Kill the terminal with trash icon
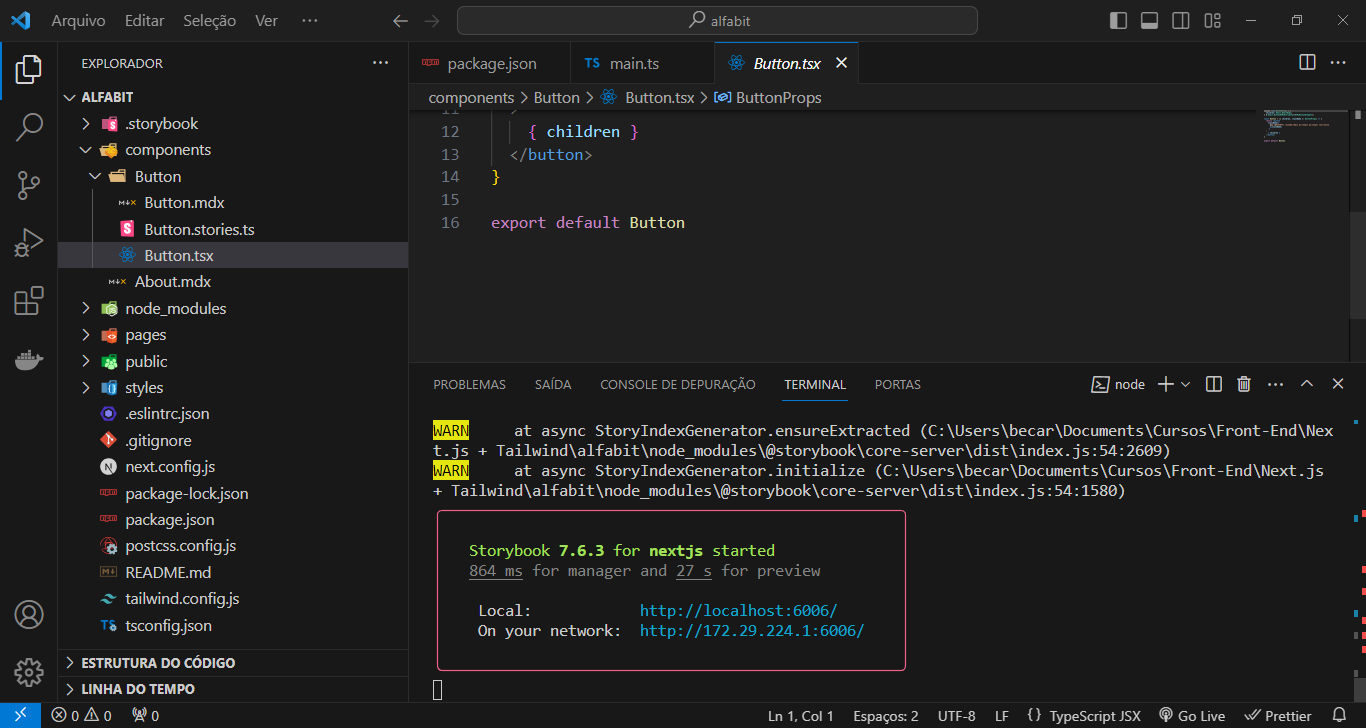 point(1244,384)
